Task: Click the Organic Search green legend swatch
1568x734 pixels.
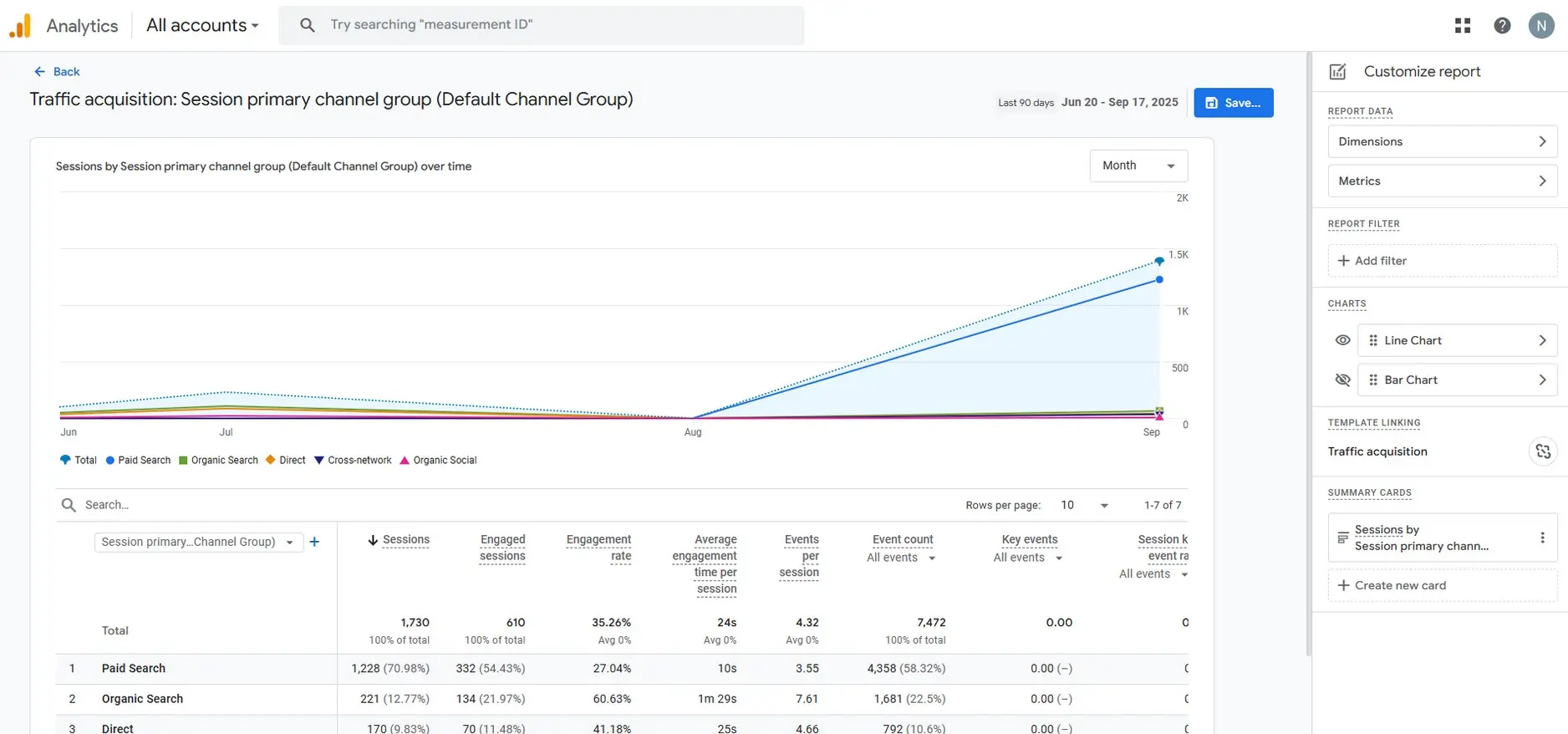Action: click(x=183, y=461)
